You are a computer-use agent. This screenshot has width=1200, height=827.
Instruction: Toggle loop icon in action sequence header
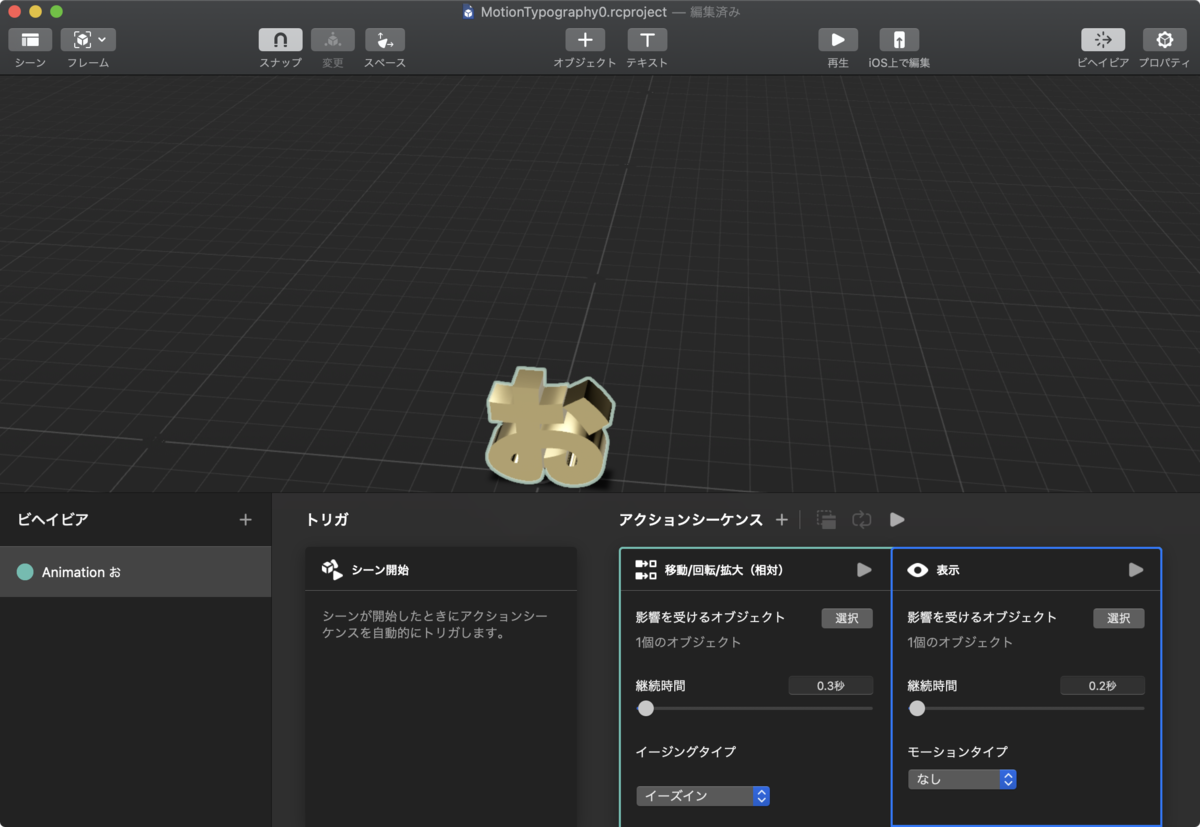pos(862,520)
